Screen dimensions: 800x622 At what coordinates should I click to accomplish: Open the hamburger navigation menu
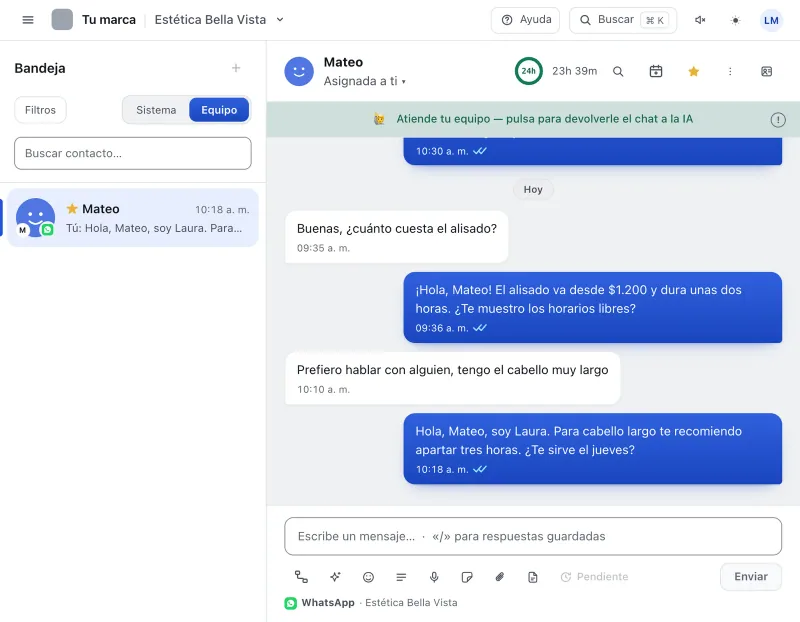(28, 20)
